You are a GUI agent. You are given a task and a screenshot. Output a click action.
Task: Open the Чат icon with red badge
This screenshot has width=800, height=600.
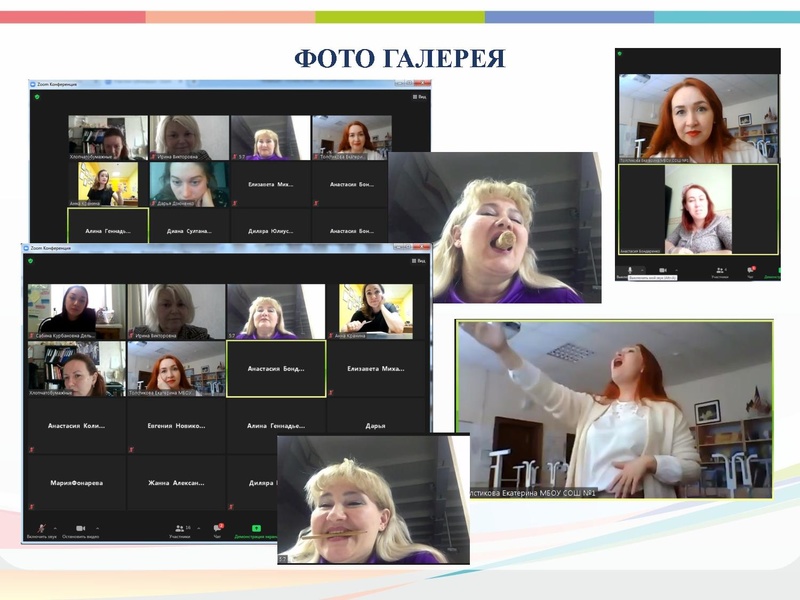pyautogui.click(x=218, y=526)
